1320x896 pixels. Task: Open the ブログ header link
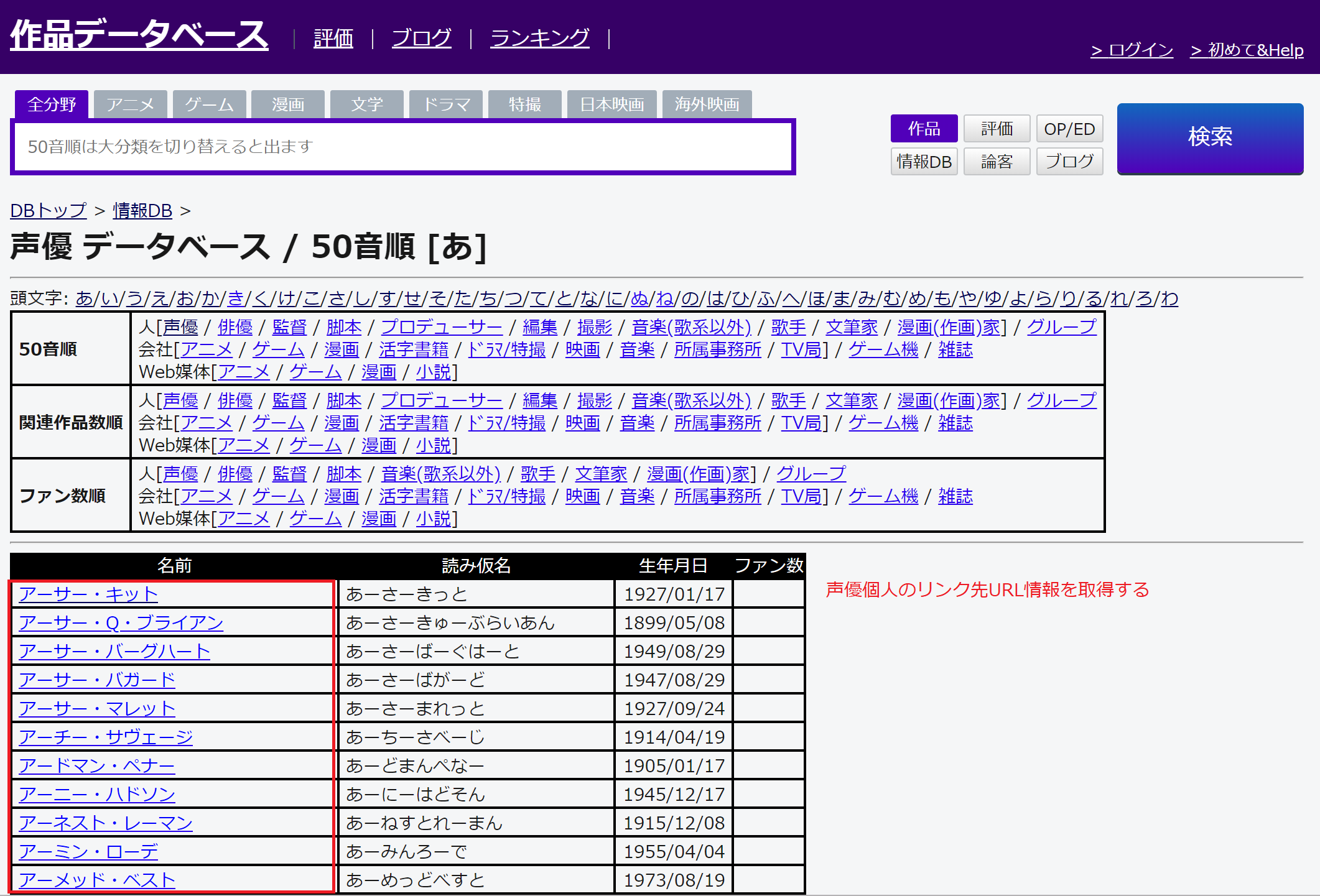point(422,39)
